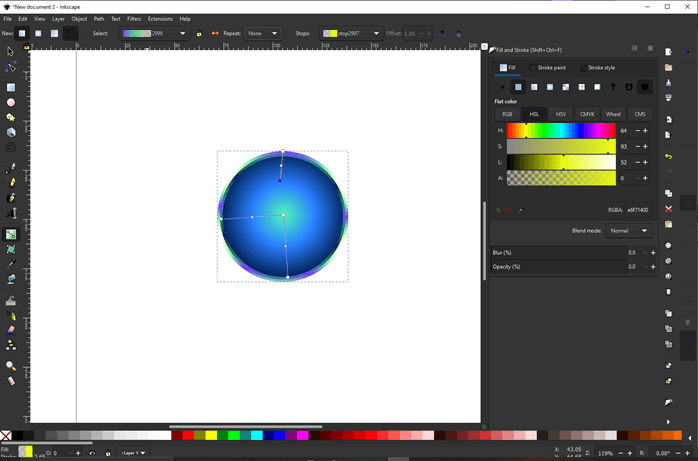Screen dimensions: 698x461
Task: Click the Eraser tool
Action: 11,329
